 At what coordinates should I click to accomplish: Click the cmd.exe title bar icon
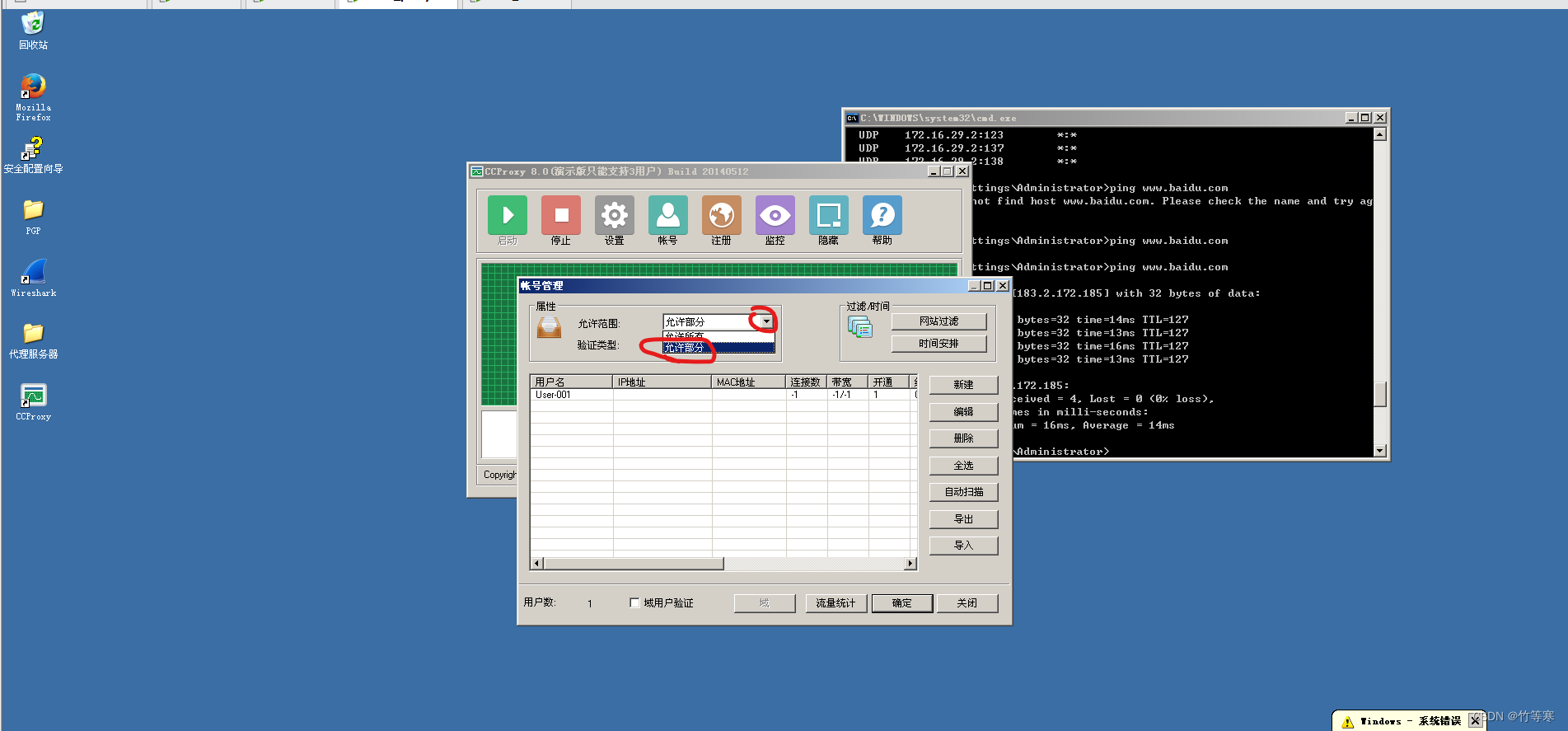pos(852,118)
